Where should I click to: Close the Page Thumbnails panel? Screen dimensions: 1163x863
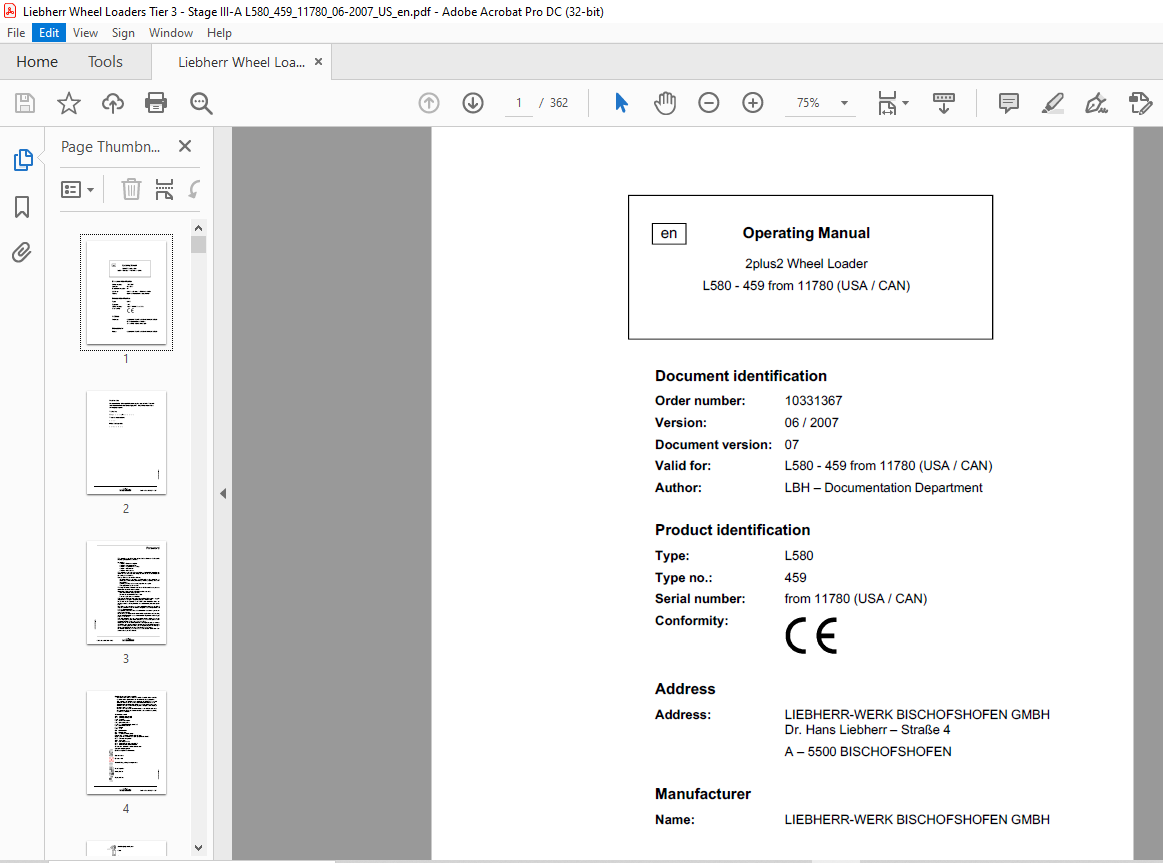pyautogui.click(x=185, y=146)
